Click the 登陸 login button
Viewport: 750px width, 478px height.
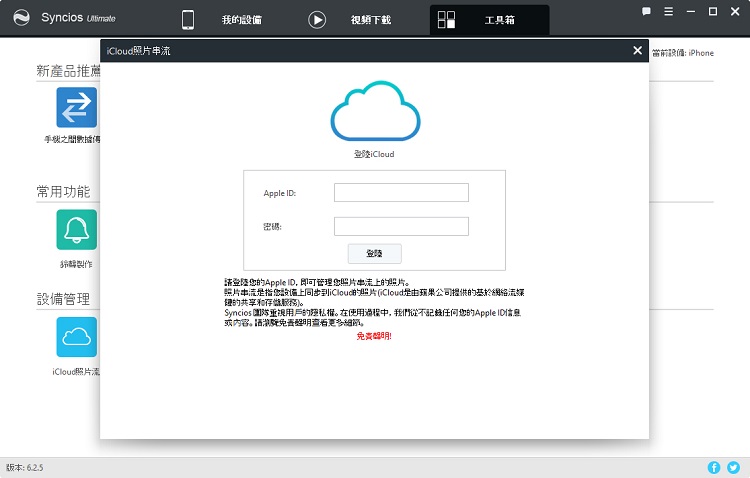(x=375, y=254)
